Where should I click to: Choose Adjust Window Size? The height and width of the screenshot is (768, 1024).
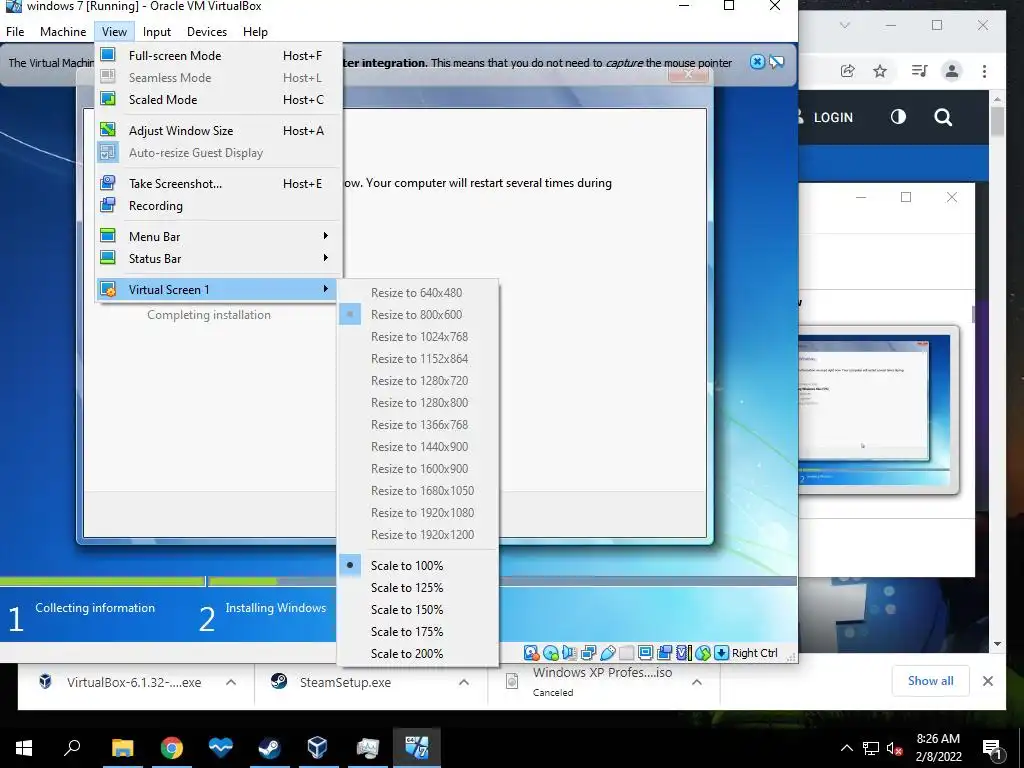coord(219,131)
